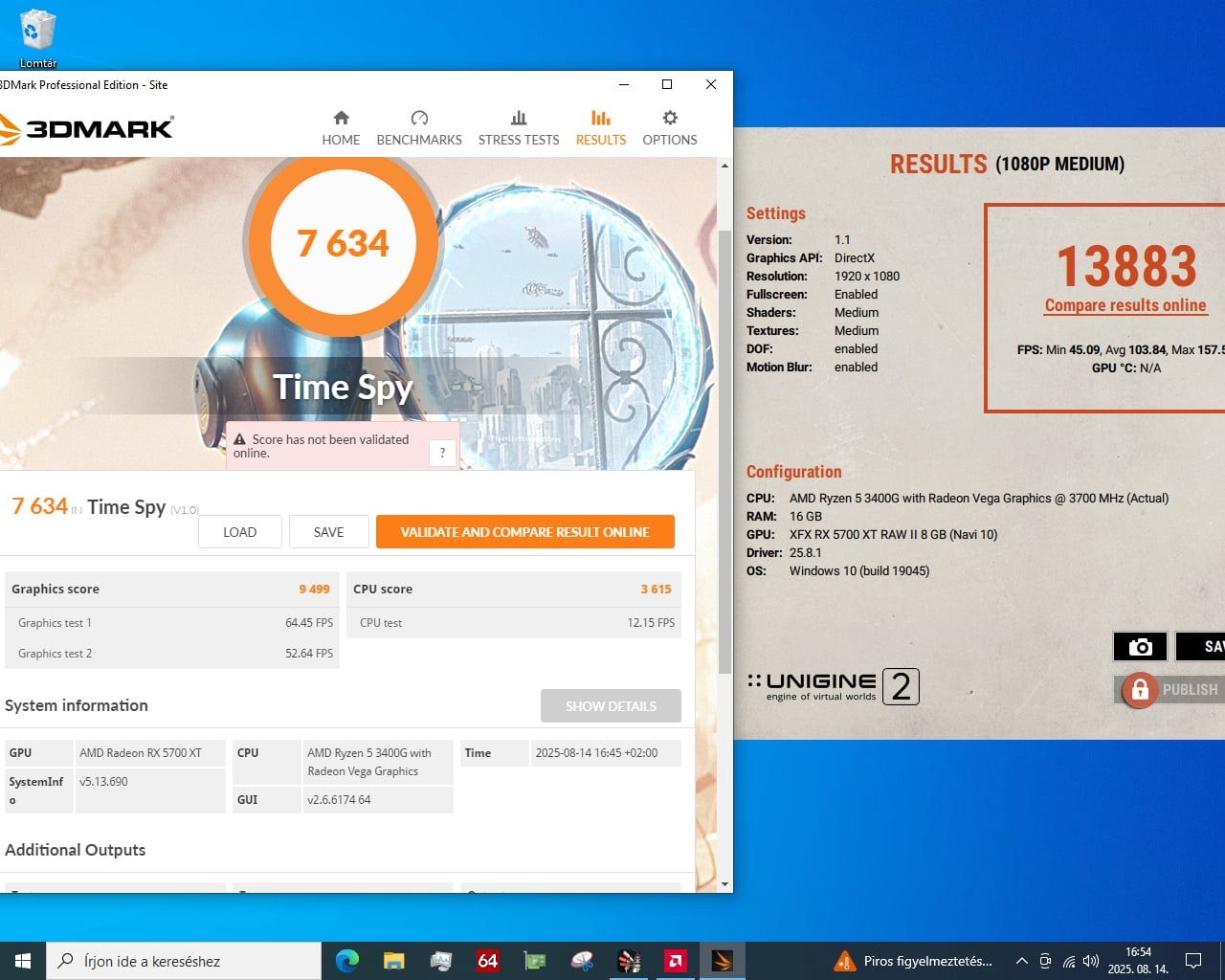Viewport: 1225px width, 980px height.
Task: Click the CPU score value 3 615
Action: [656, 590]
